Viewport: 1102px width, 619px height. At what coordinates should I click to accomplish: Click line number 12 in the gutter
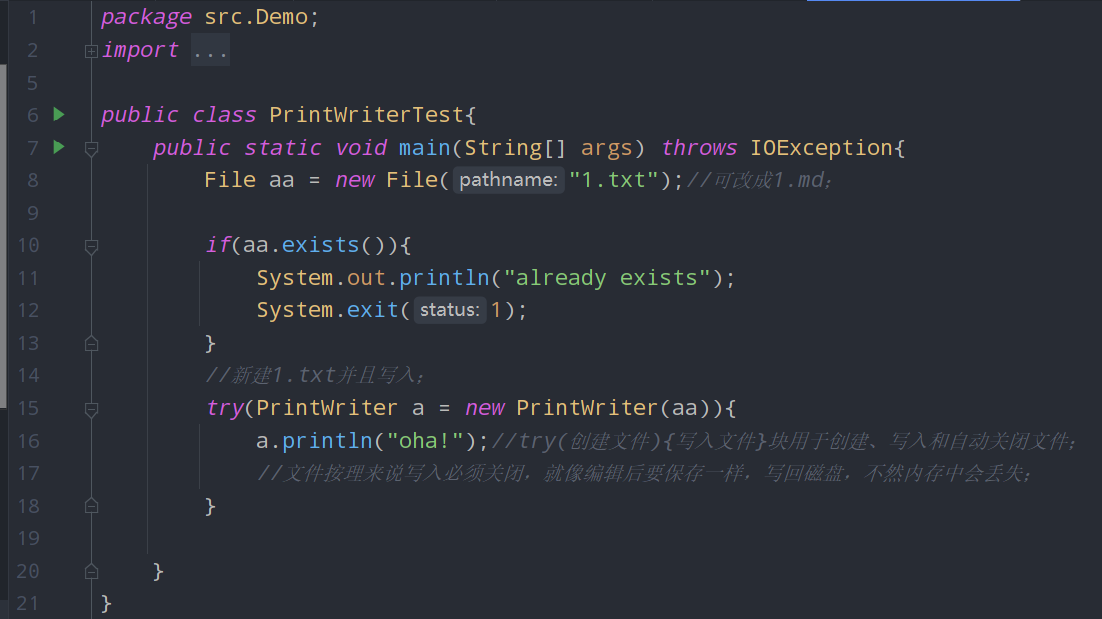click(x=28, y=310)
